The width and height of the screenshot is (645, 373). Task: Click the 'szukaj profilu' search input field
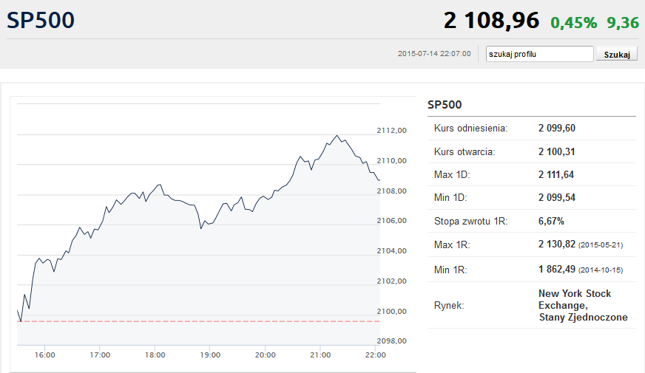539,54
